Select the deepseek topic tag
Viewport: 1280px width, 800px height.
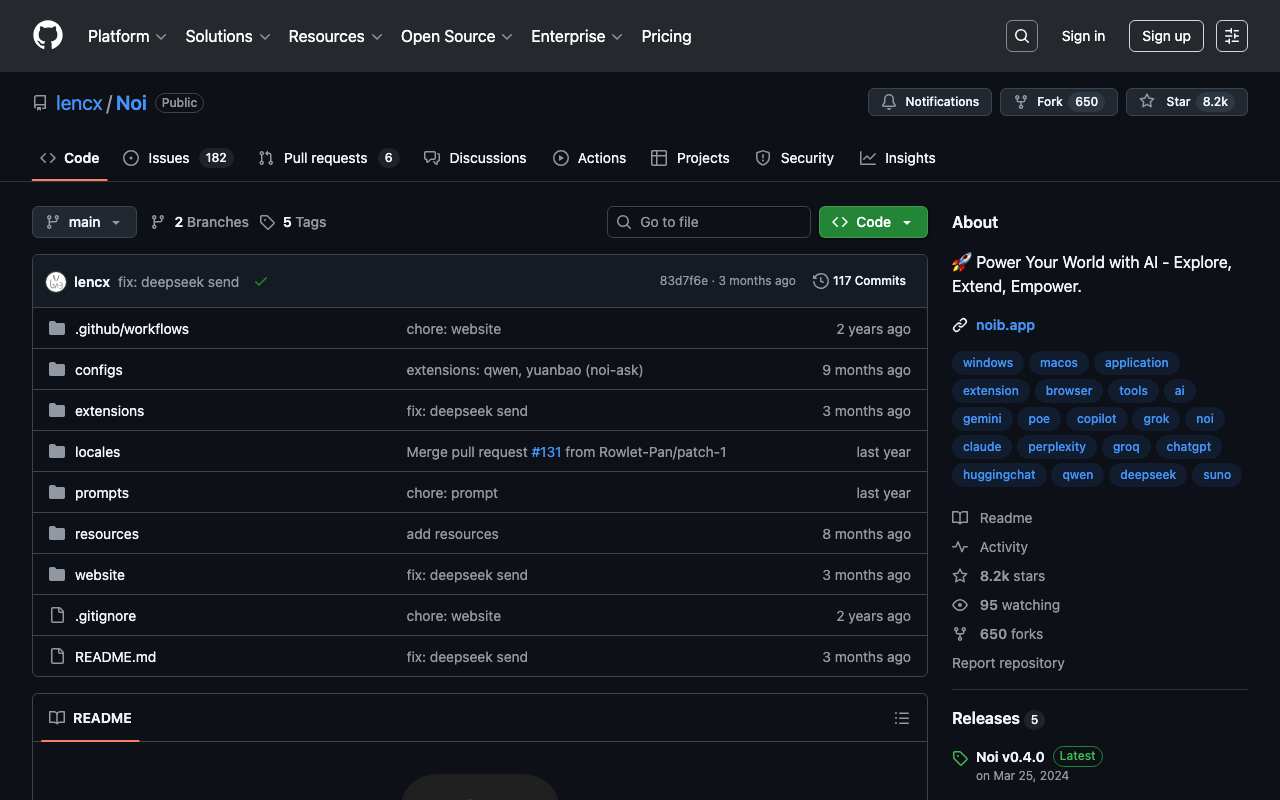[x=1147, y=475]
